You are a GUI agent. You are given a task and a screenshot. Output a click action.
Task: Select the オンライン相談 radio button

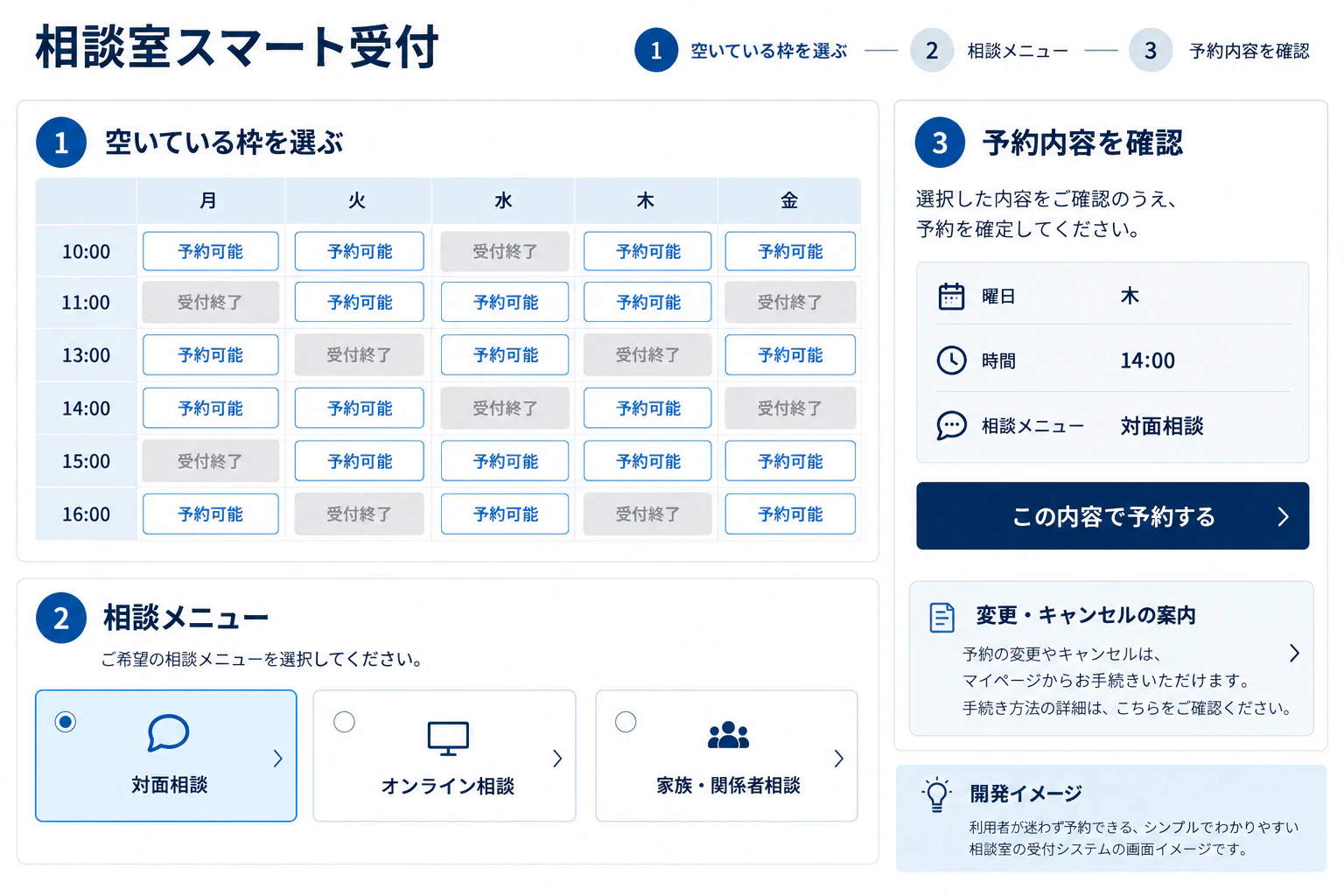point(345,722)
